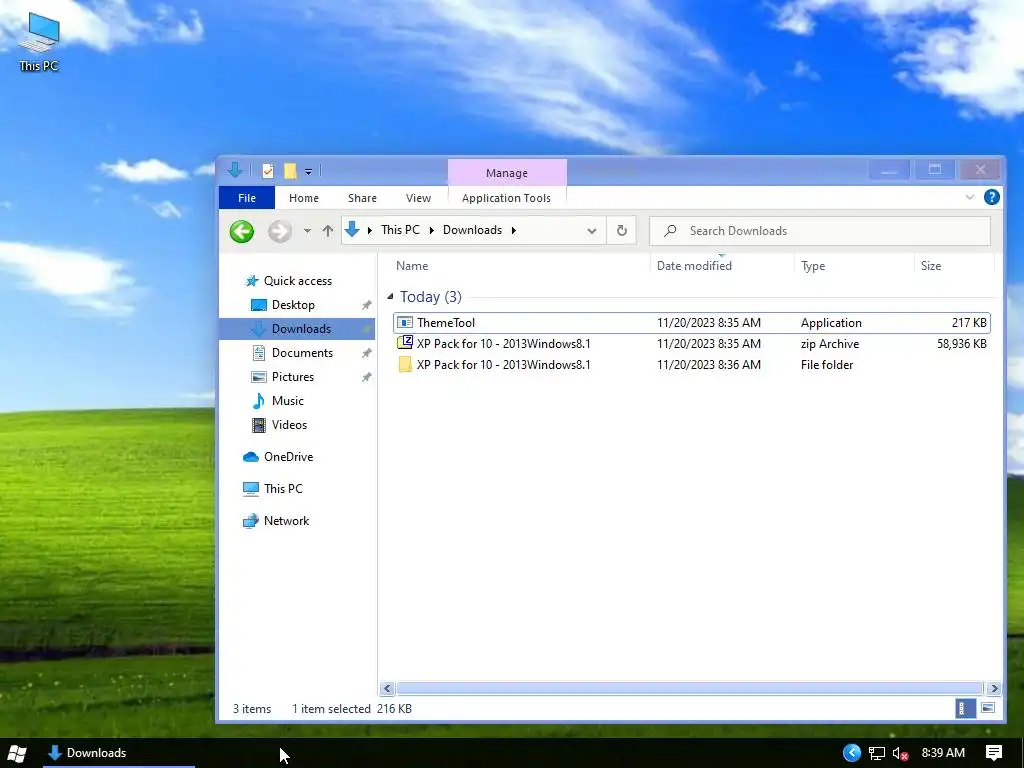Open recent locations dropdown arrow
The image size is (1024, 768).
(307, 231)
